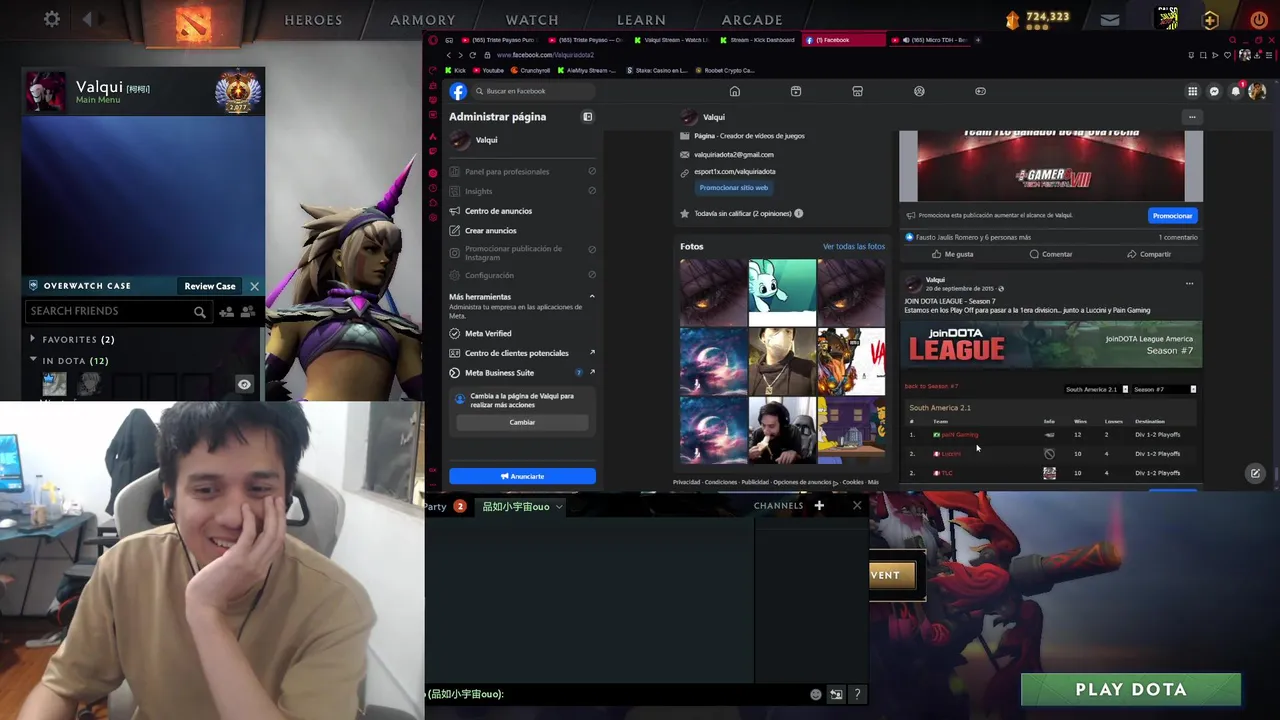Image resolution: width=1280 pixels, height=720 pixels.
Task: Click the Anunciarte button
Action: point(522,476)
